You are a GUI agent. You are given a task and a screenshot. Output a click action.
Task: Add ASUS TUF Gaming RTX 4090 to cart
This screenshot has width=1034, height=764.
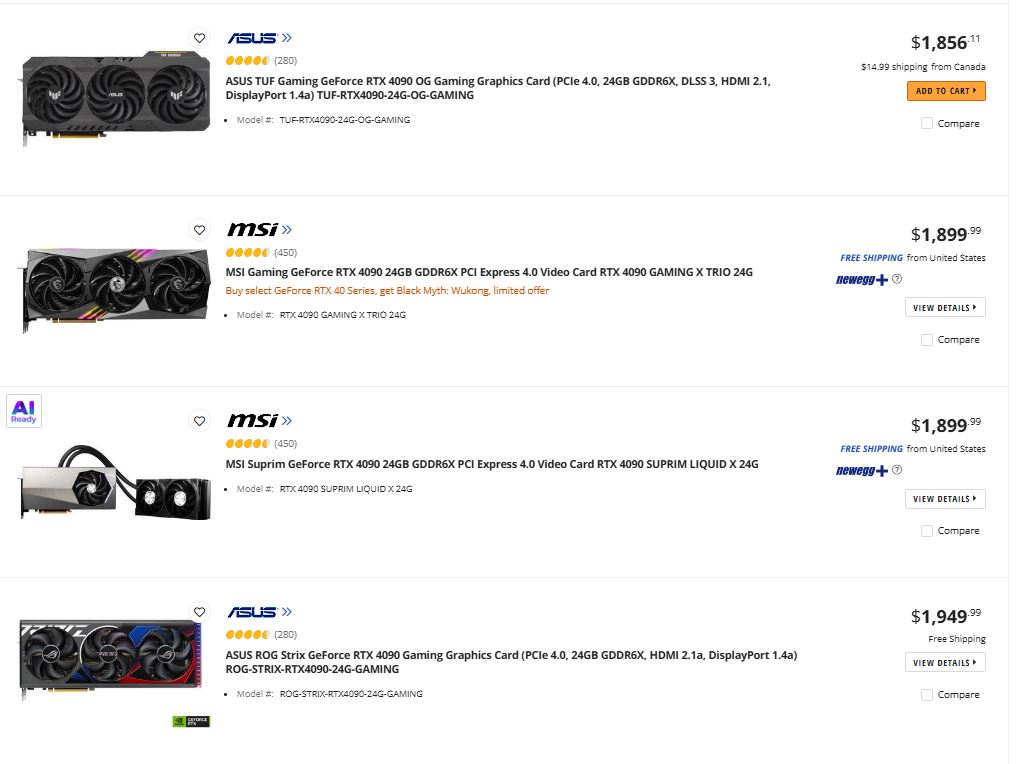pos(946,91)
